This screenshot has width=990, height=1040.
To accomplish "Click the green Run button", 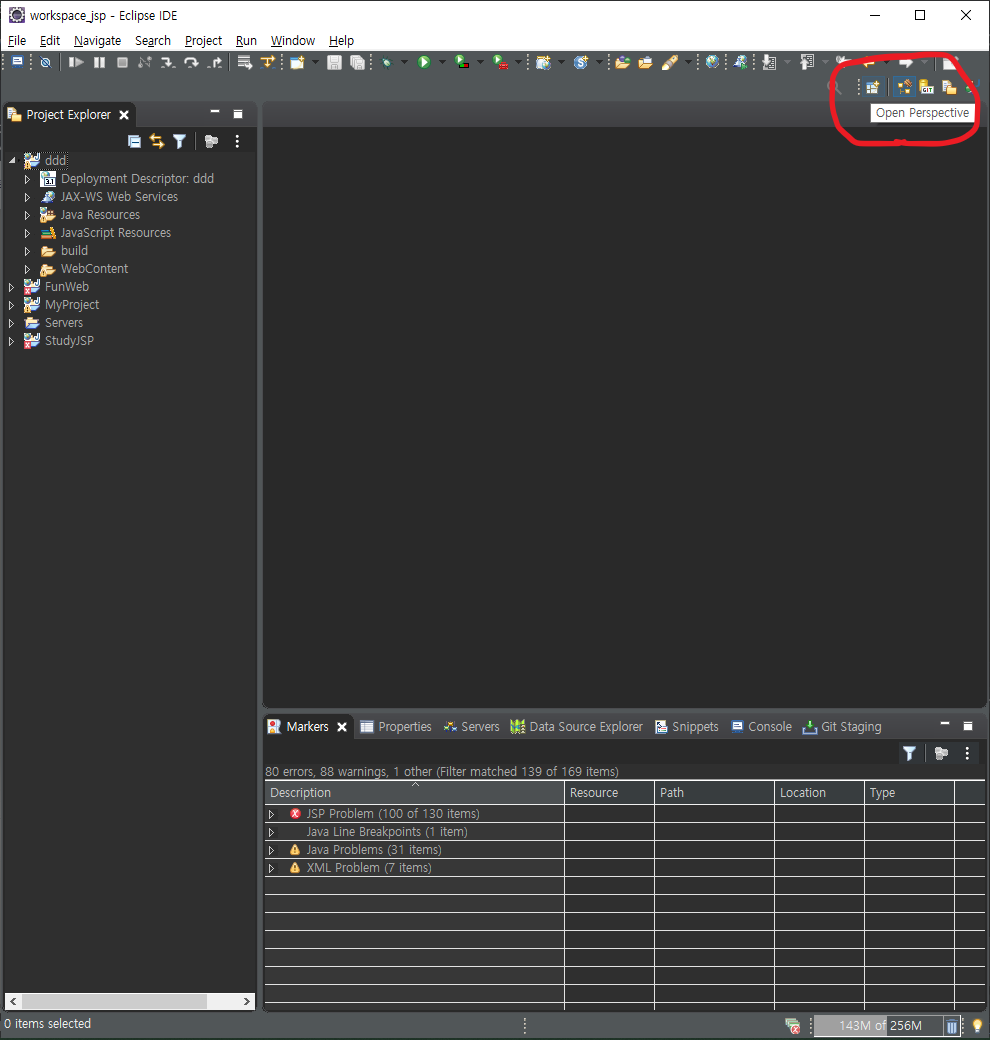I will point(424,62).
